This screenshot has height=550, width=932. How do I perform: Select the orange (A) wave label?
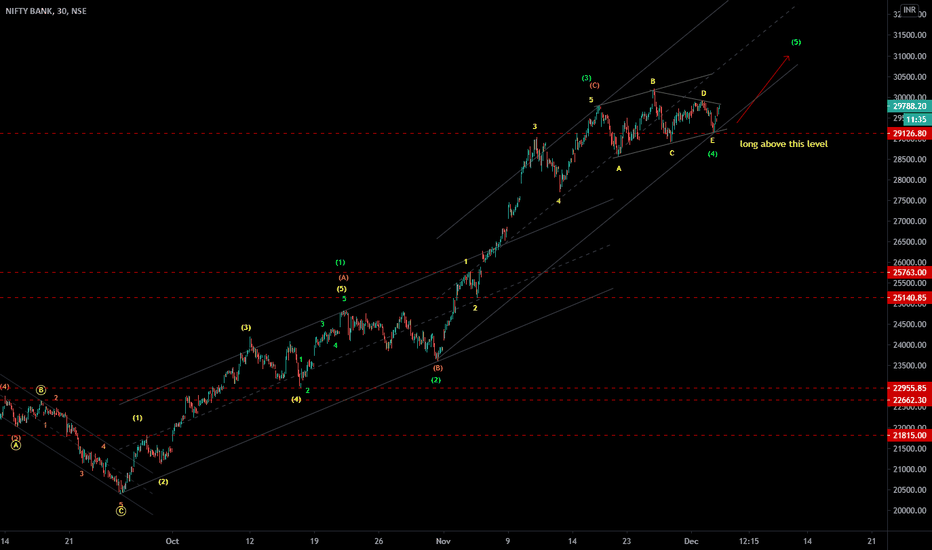coord(344,278)
